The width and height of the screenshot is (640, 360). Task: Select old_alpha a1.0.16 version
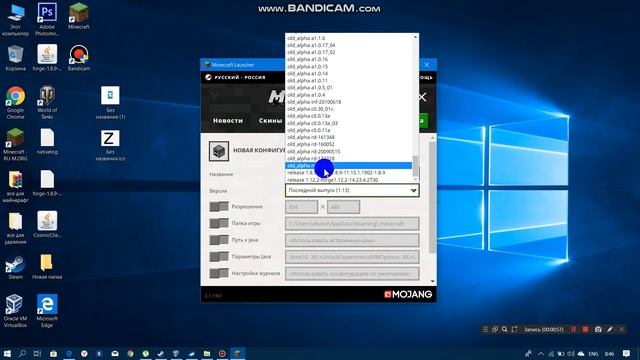pos(349,59)
